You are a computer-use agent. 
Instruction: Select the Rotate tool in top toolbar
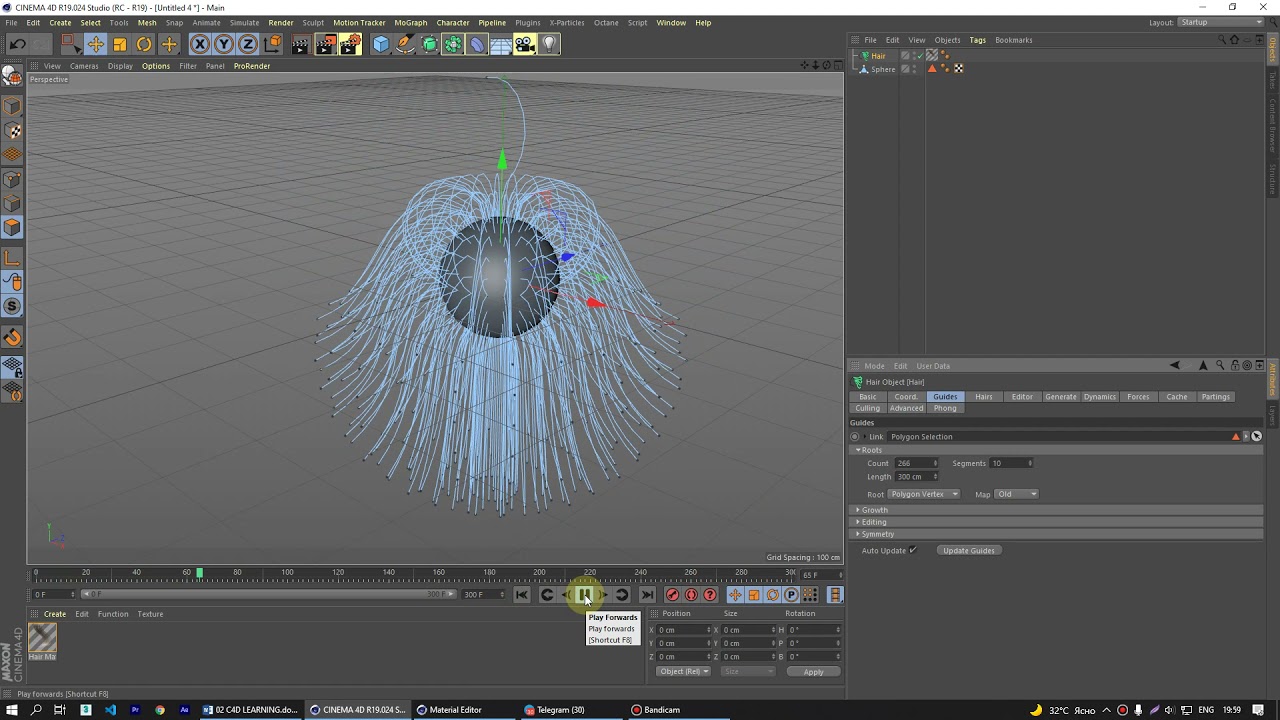click(144, 44)
